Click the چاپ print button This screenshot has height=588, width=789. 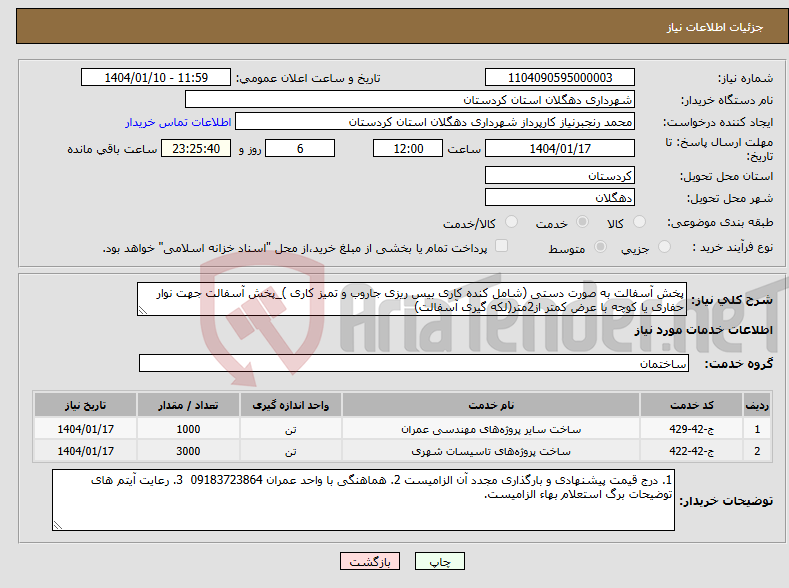pos(440,561)
